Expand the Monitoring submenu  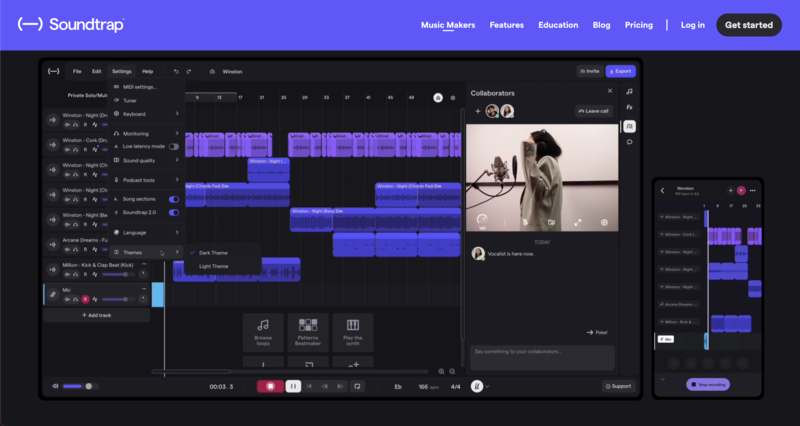click(147, 133)
